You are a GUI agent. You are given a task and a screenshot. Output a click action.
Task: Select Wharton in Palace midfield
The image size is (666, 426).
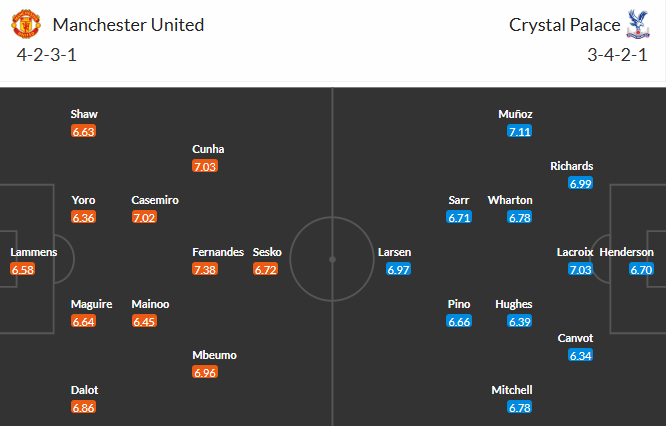[x=510, y=200]
